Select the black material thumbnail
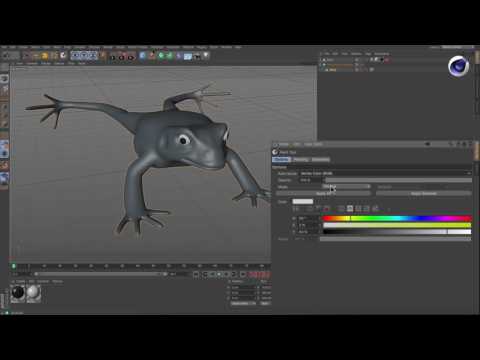Image resolution: width=480 pixels, height=360 pixels. click(x=18, y=293)
